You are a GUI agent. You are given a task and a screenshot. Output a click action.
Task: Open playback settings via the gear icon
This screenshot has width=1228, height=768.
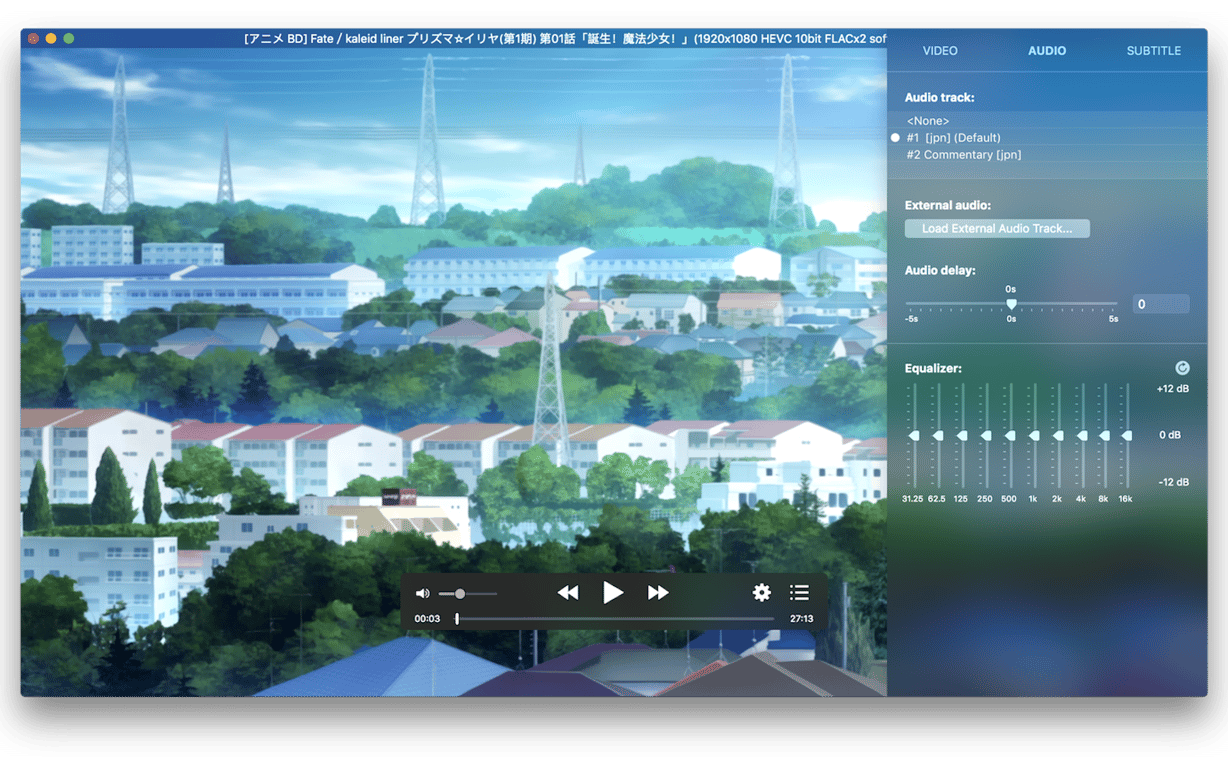coord(761,592)
